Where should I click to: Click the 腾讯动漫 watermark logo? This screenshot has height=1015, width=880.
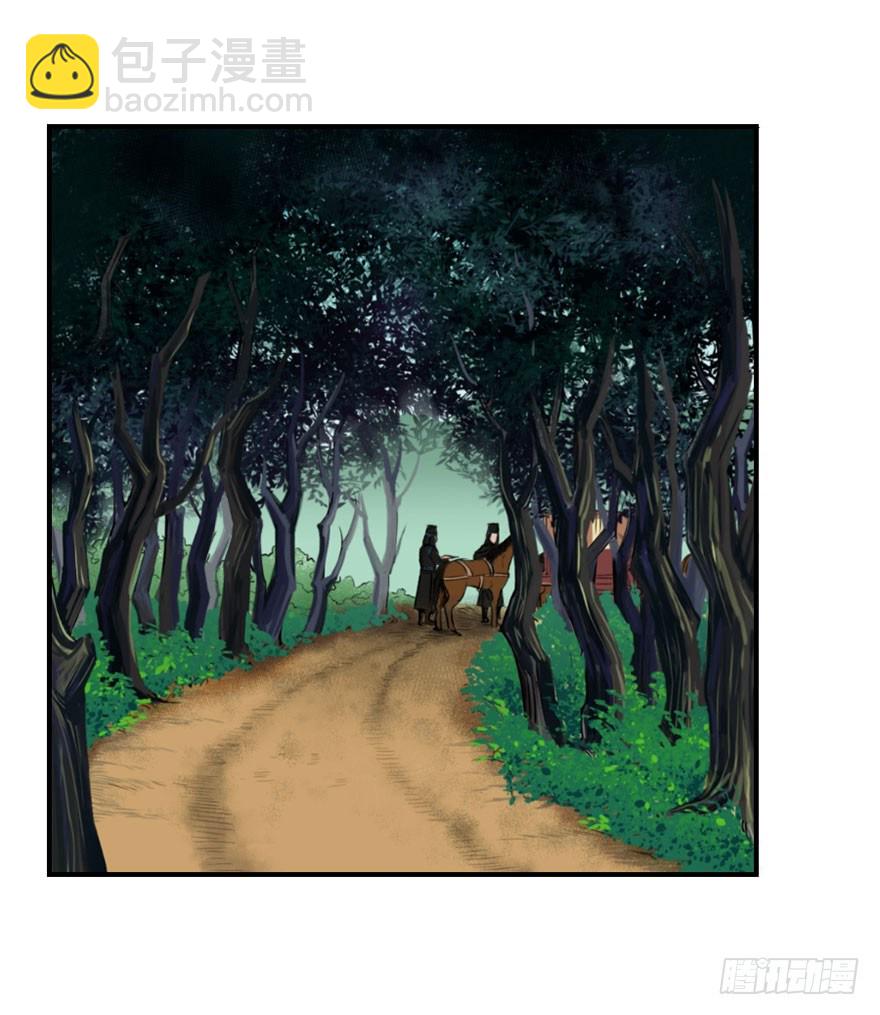point(789,976)
